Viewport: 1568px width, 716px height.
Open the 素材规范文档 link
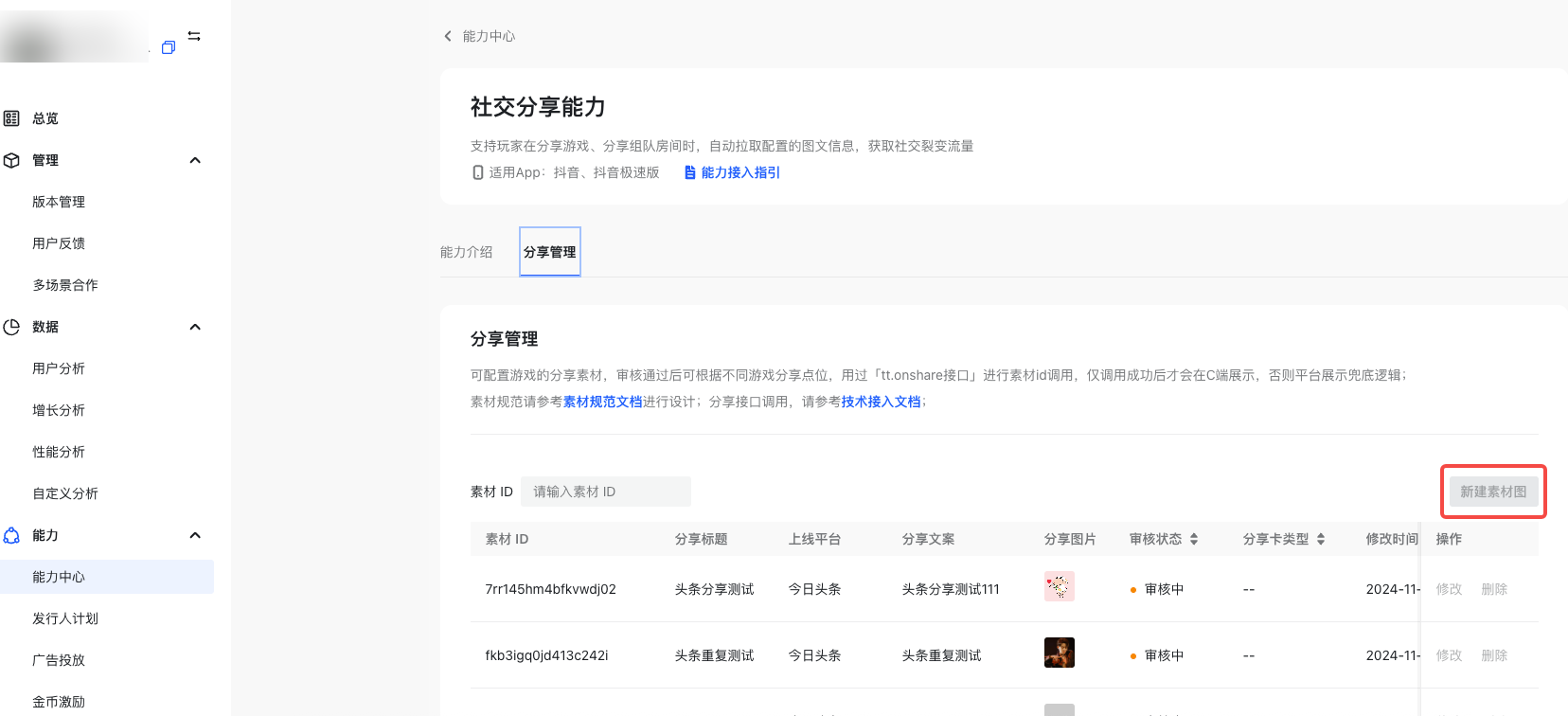tap(602, 402)
